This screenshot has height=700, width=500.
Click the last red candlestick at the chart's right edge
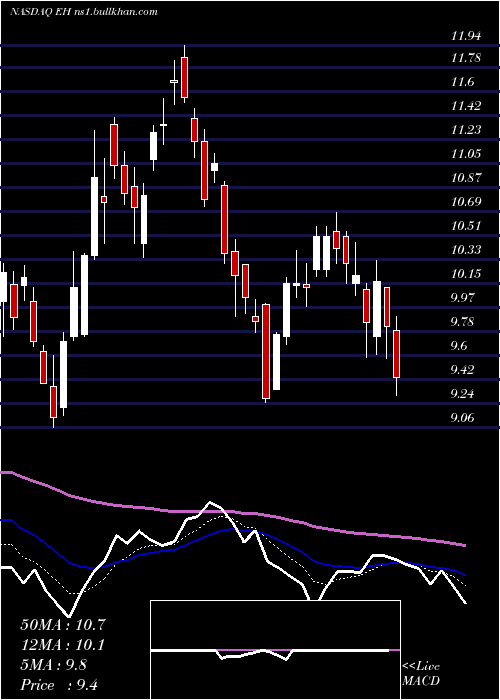point(396,354)
